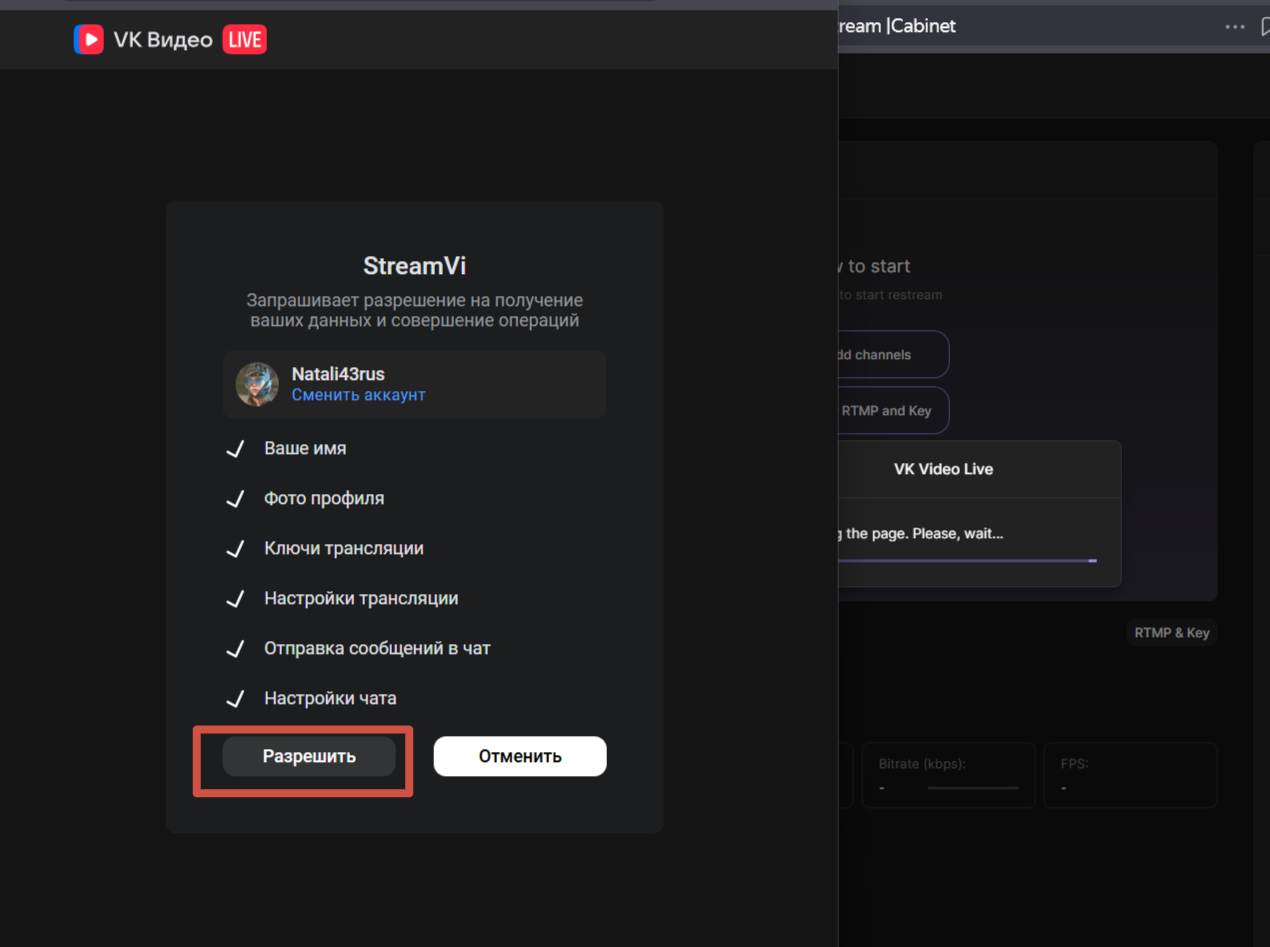Click the Natali43rus profile avatar

(x=257, y=384)
